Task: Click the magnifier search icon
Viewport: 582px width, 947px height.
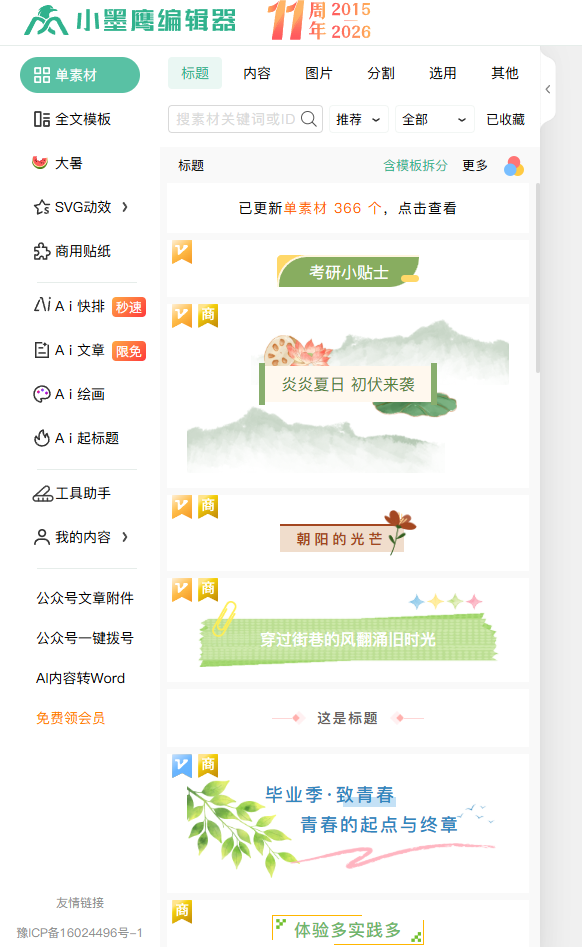Action: click(x=309, y=119)
